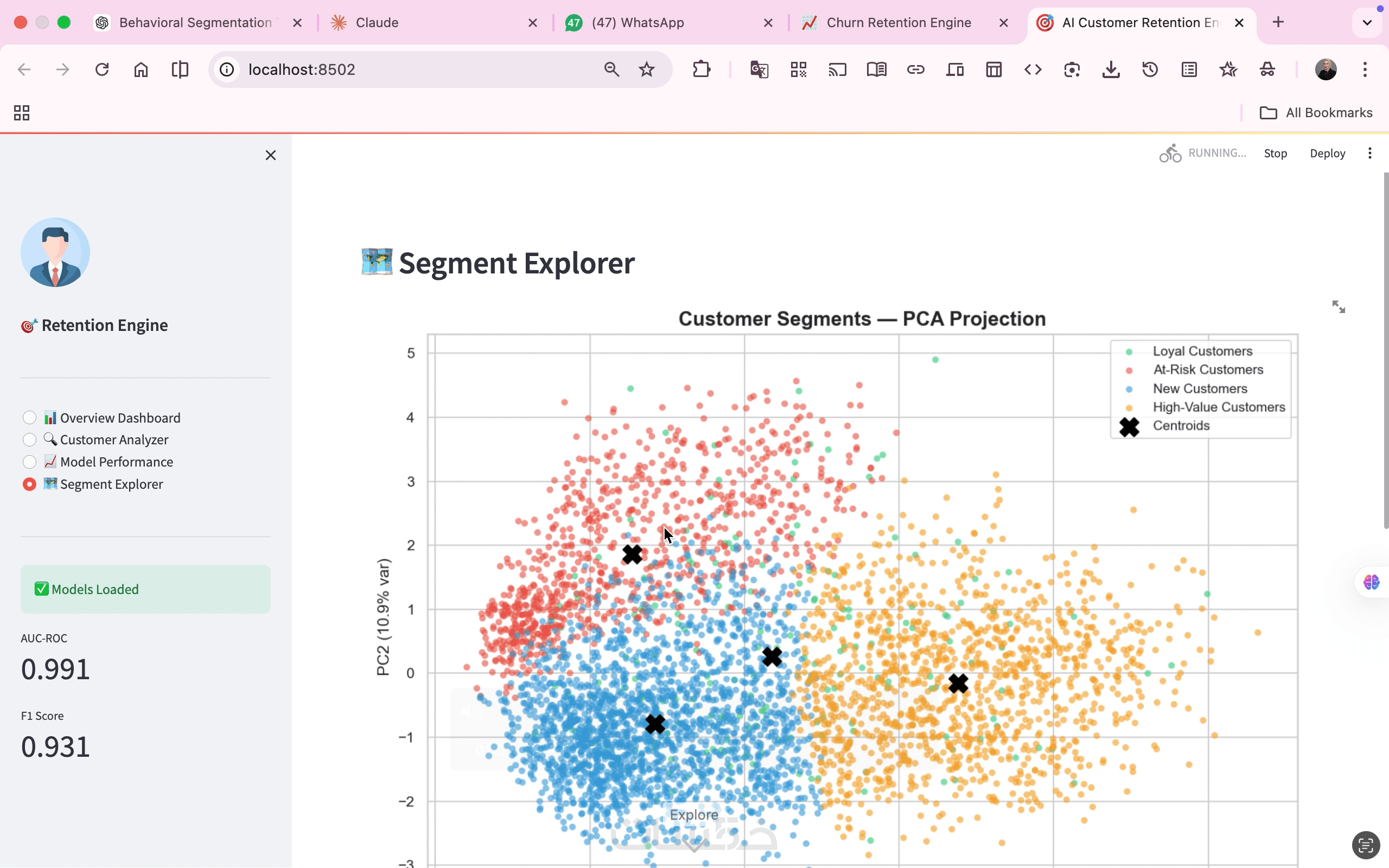Switch to the Churn Retention Engine tab
The width and height of the screenshot is (1389, 868).
899,23
